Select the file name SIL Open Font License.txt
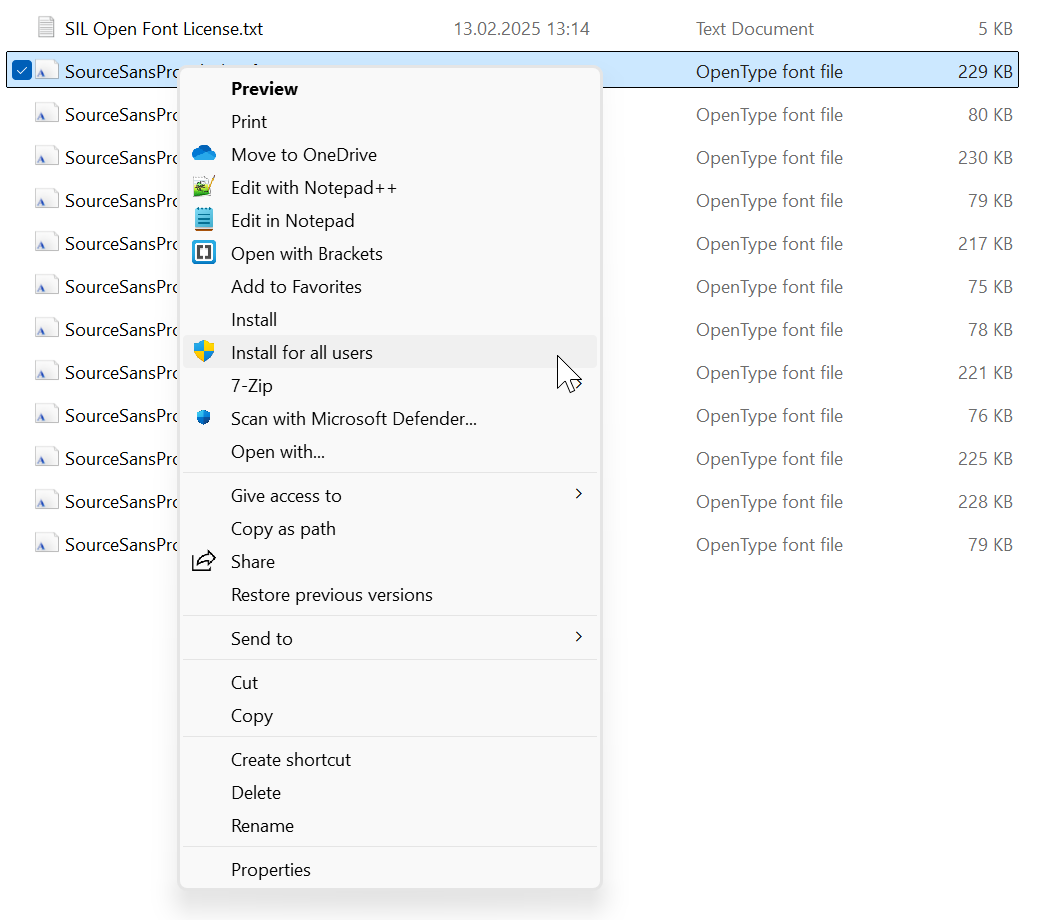Image resolution: width=1043 pixels, height=920 pixels. pyautogui.click(x=164, y=29)
